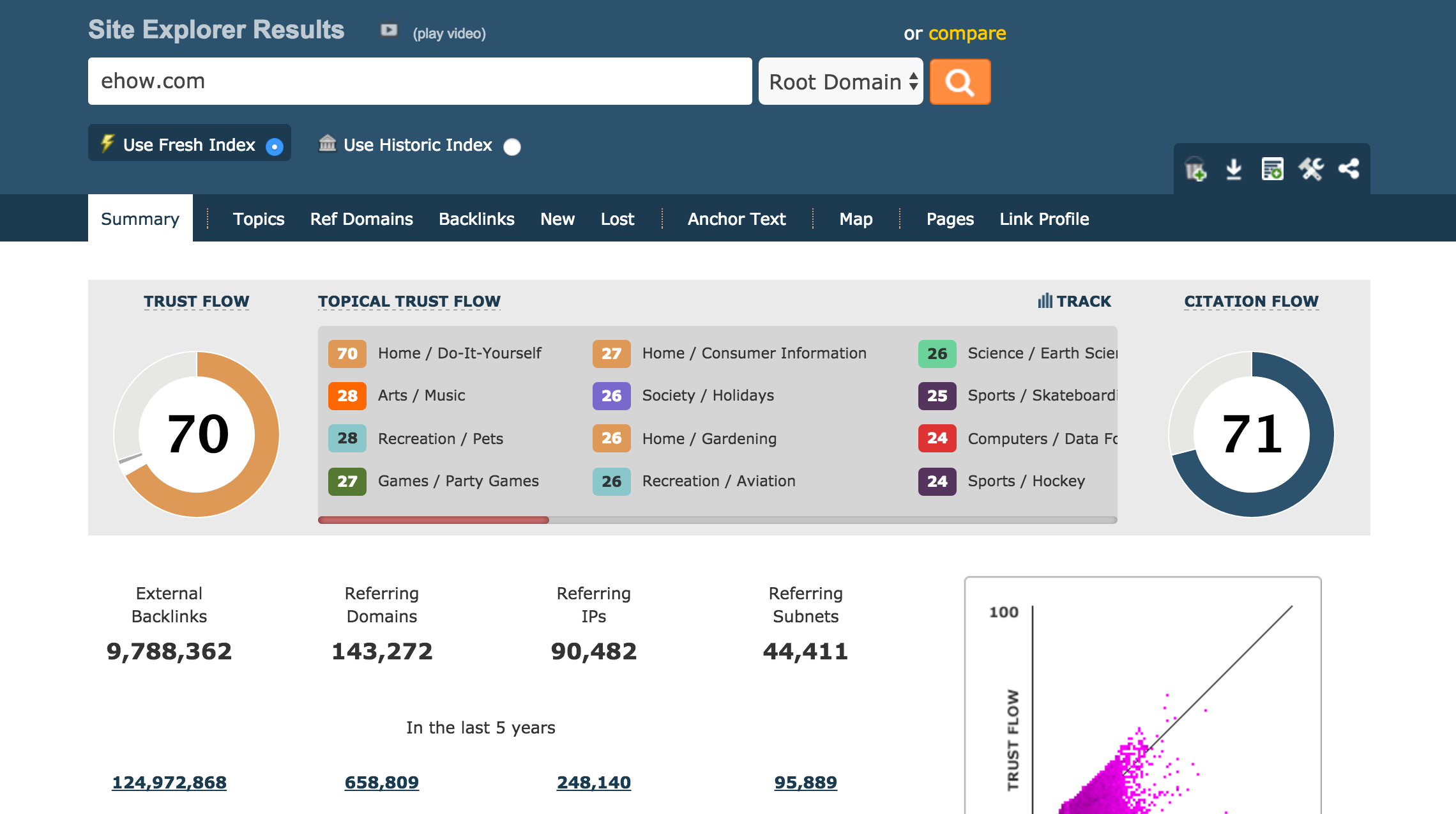Image resolution: width=1456 pixels, height=814 pixels.
Task: Click the 28 Recreation / Pets badge
Action: (x=347, y=438)
